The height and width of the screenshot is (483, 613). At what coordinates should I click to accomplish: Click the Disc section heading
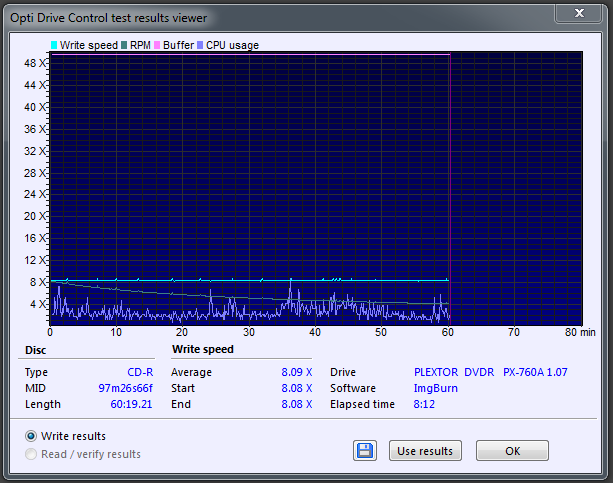pyautogui.click(x=36, y=350)
